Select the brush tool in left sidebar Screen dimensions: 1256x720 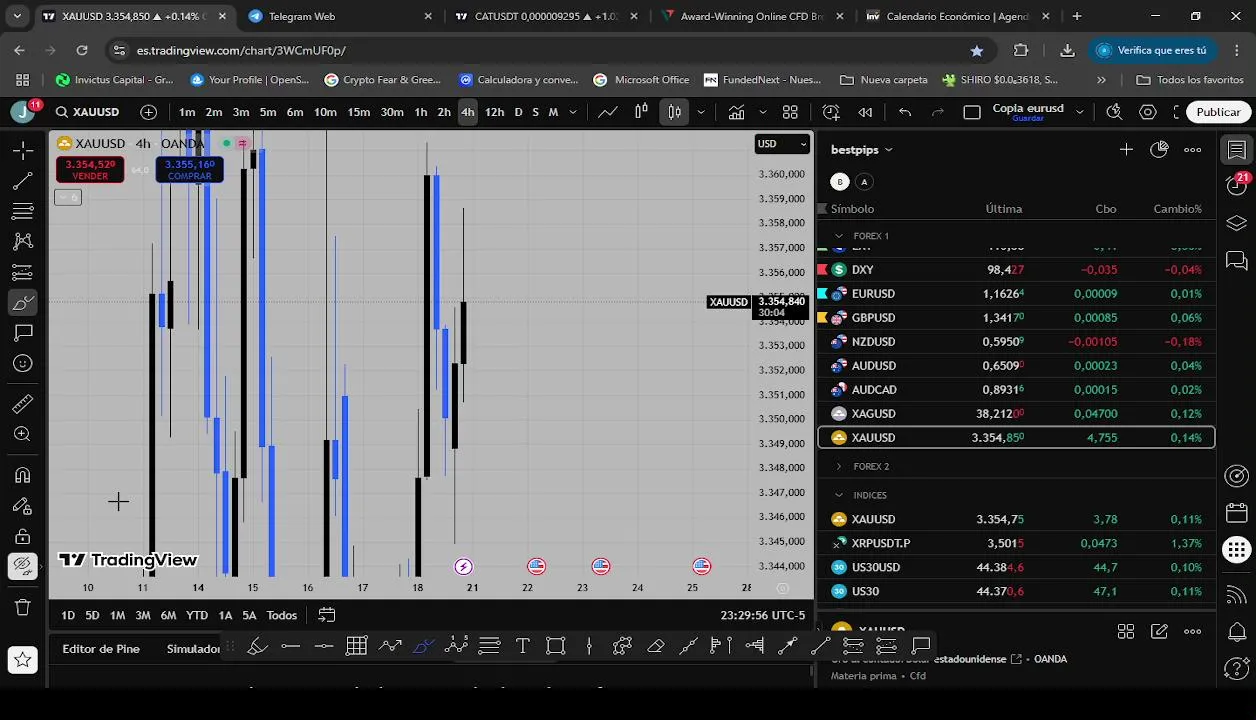[x=22, y=302]
